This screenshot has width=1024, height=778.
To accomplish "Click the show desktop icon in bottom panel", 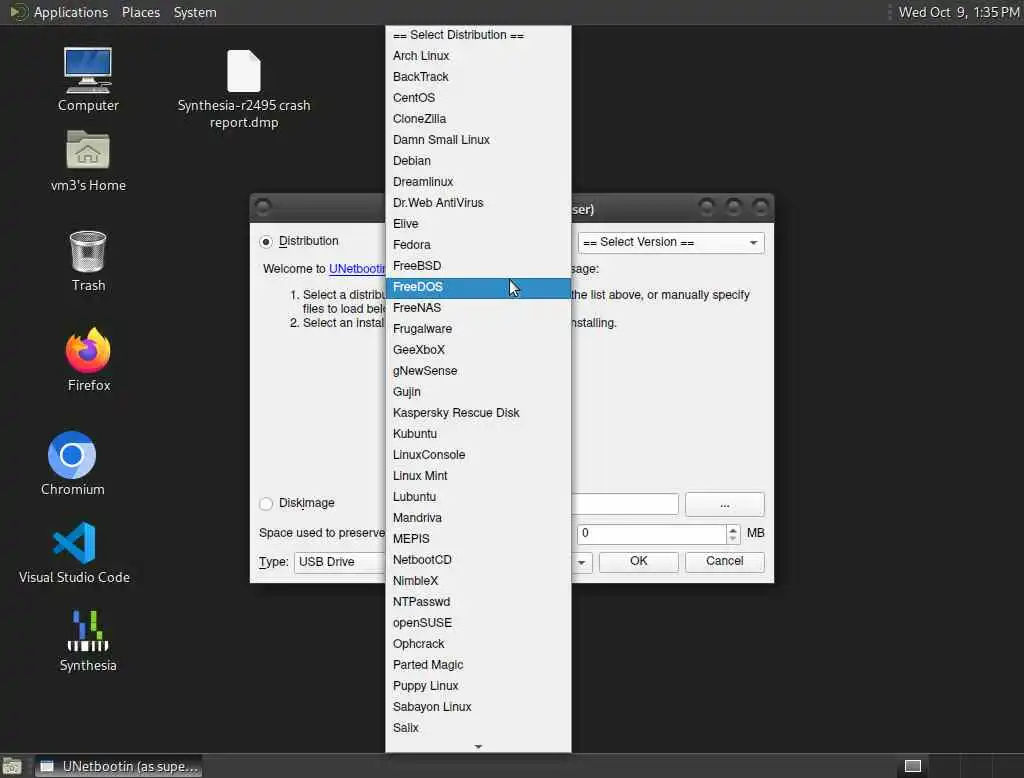I will point(12,766).
